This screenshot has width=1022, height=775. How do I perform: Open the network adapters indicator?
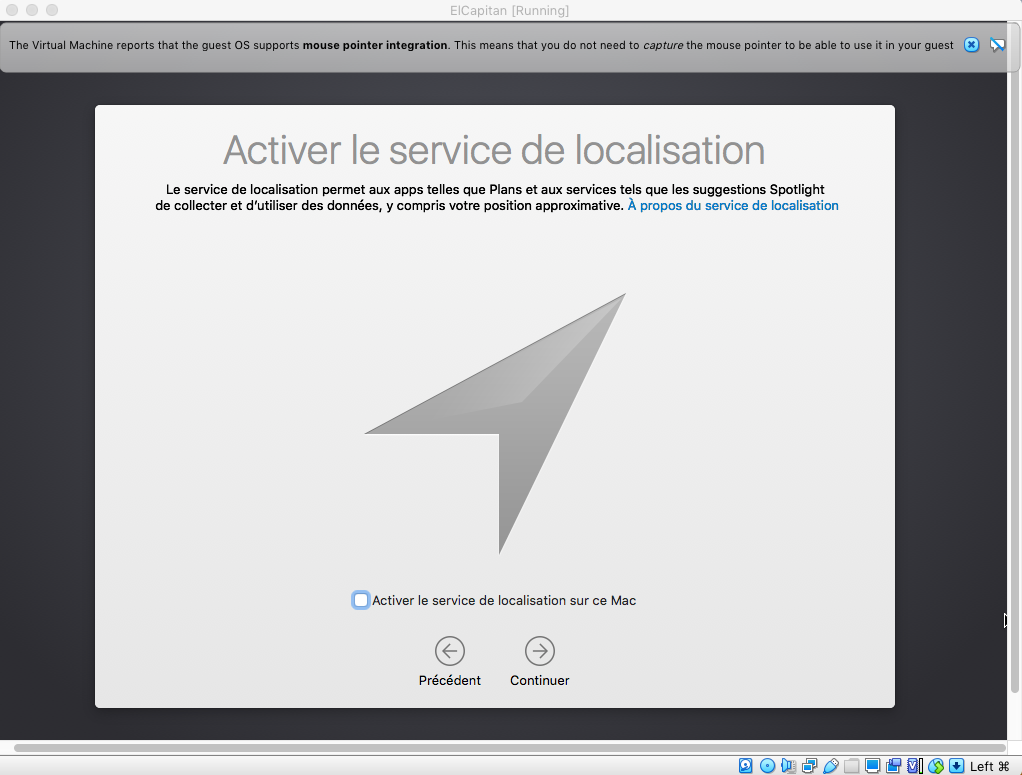pyautogui.click(x=810, y=766)
